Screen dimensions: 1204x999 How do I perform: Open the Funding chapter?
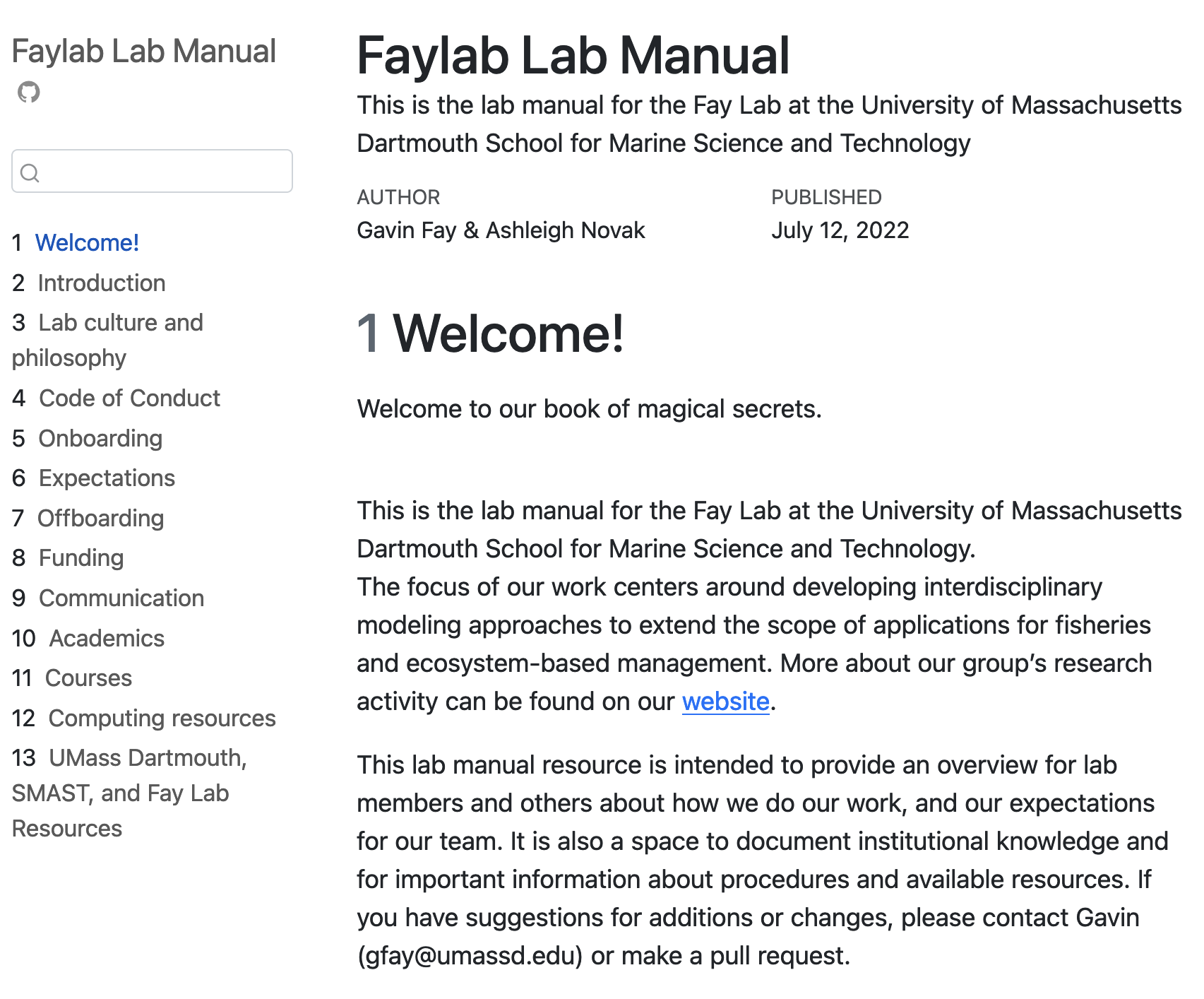[x=81, y=558]
